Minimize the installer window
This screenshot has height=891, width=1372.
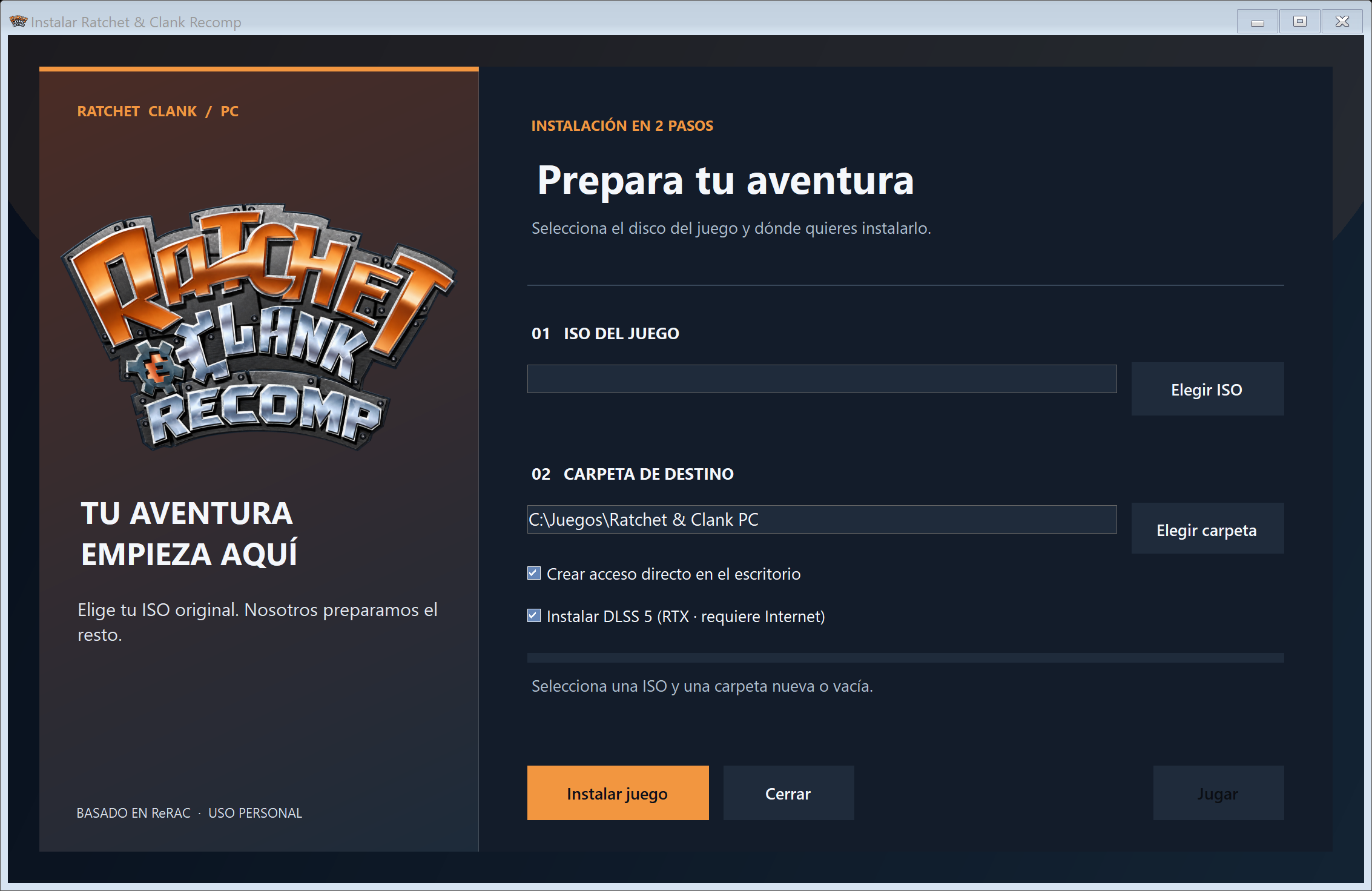point(1258,22)
